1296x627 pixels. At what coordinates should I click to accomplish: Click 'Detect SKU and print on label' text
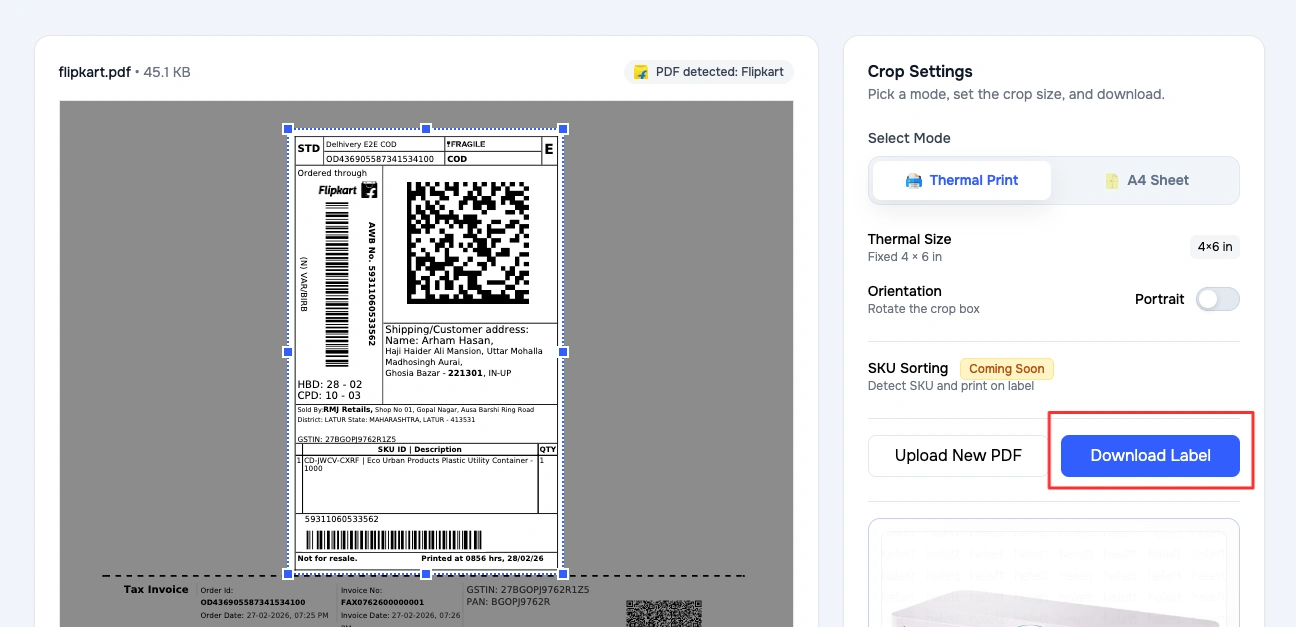[x=951, y=386]
